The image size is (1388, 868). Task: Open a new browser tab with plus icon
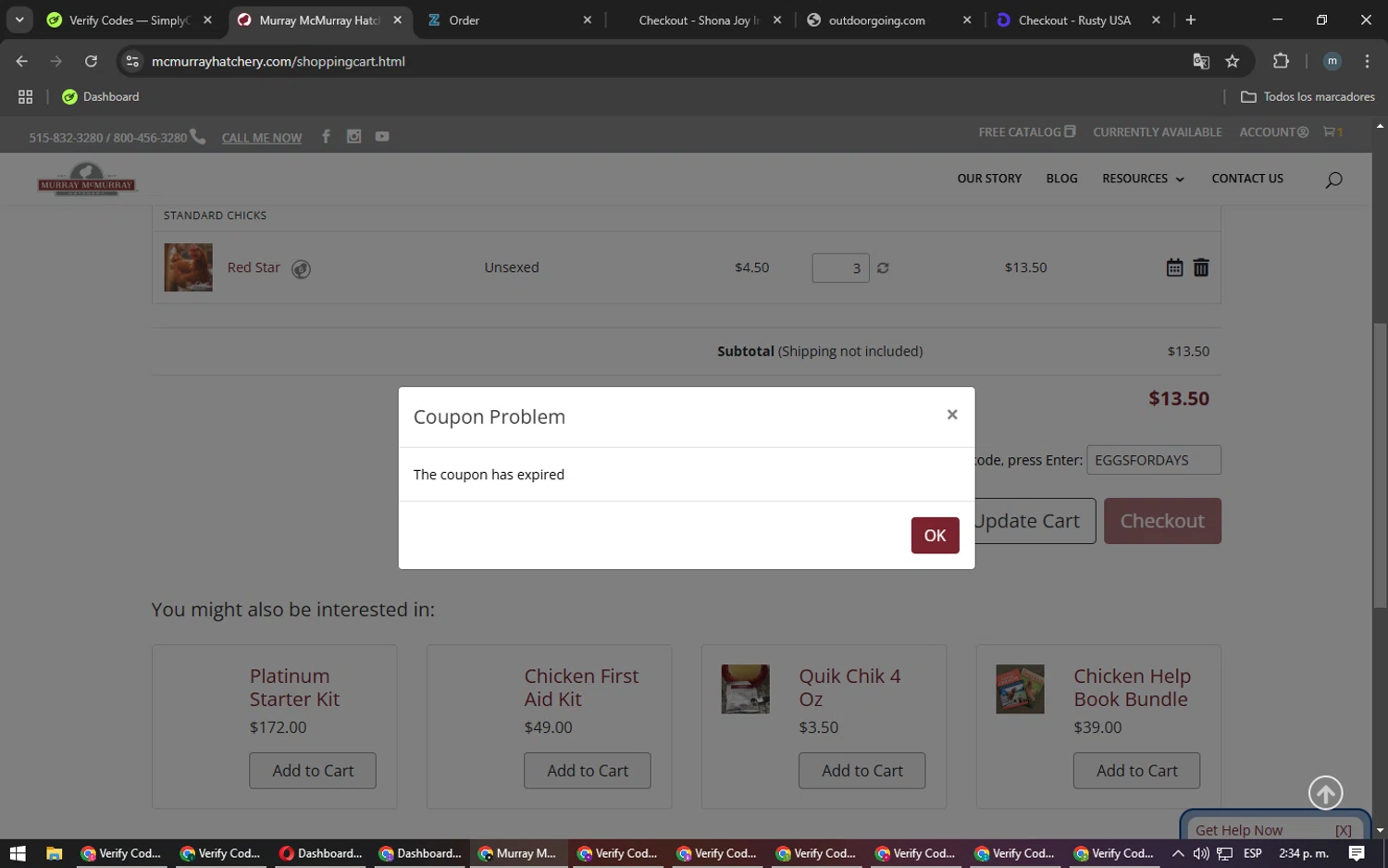click(x=1191, y=19)
